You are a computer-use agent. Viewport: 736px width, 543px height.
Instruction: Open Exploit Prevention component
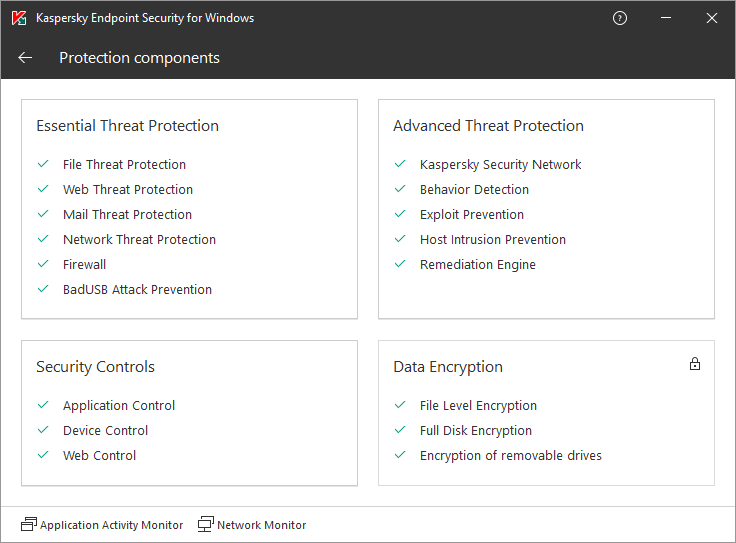(x=472, y=214)
